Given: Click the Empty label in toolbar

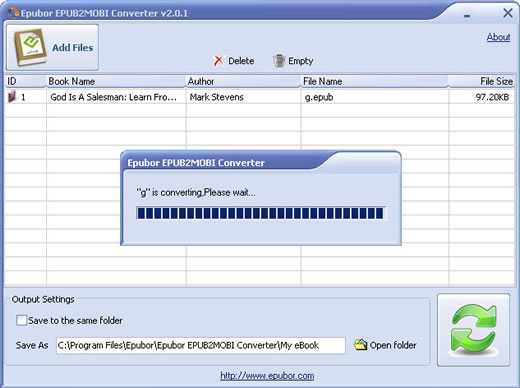Looking at the screenshot, I should (301, 61).
